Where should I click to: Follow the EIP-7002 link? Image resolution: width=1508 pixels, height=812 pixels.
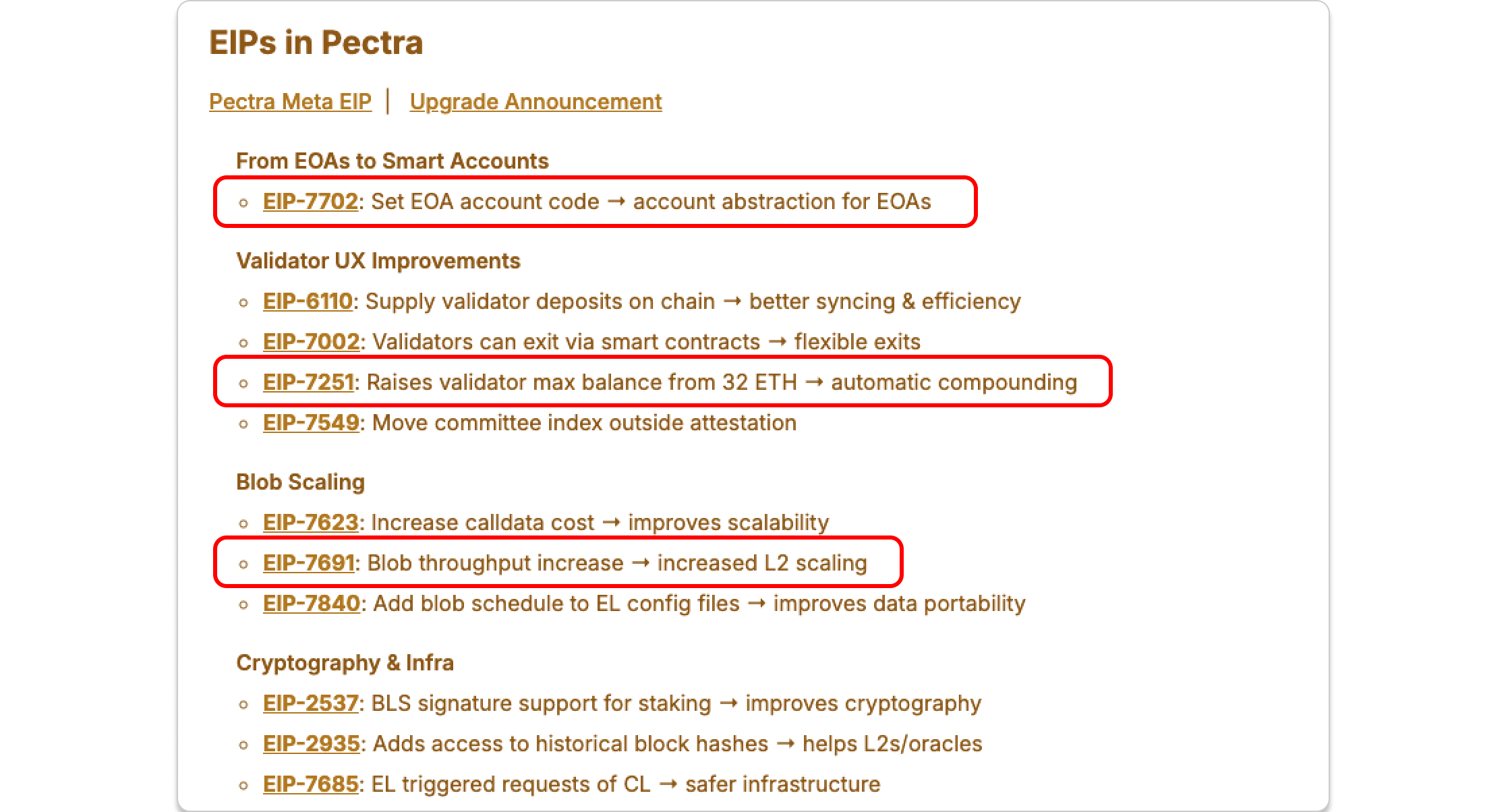(x=311, y=342)
